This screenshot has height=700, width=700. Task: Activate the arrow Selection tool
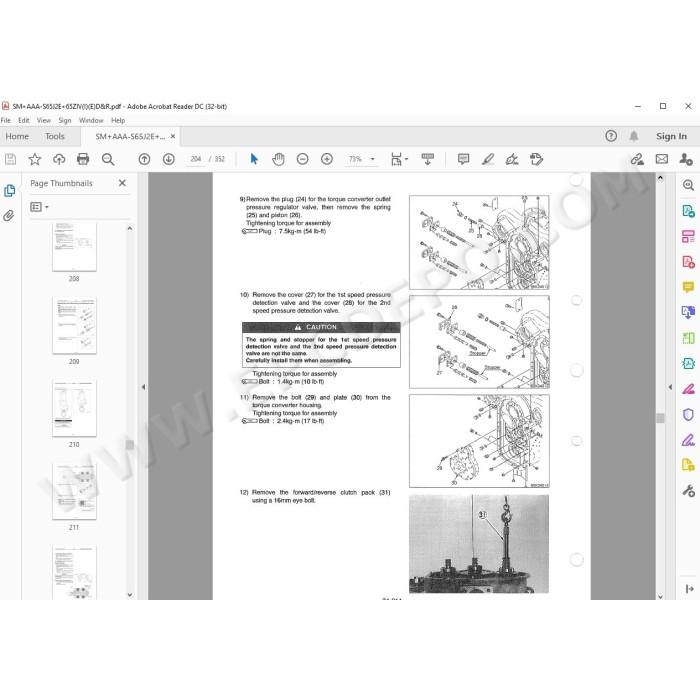pos(254,159)
